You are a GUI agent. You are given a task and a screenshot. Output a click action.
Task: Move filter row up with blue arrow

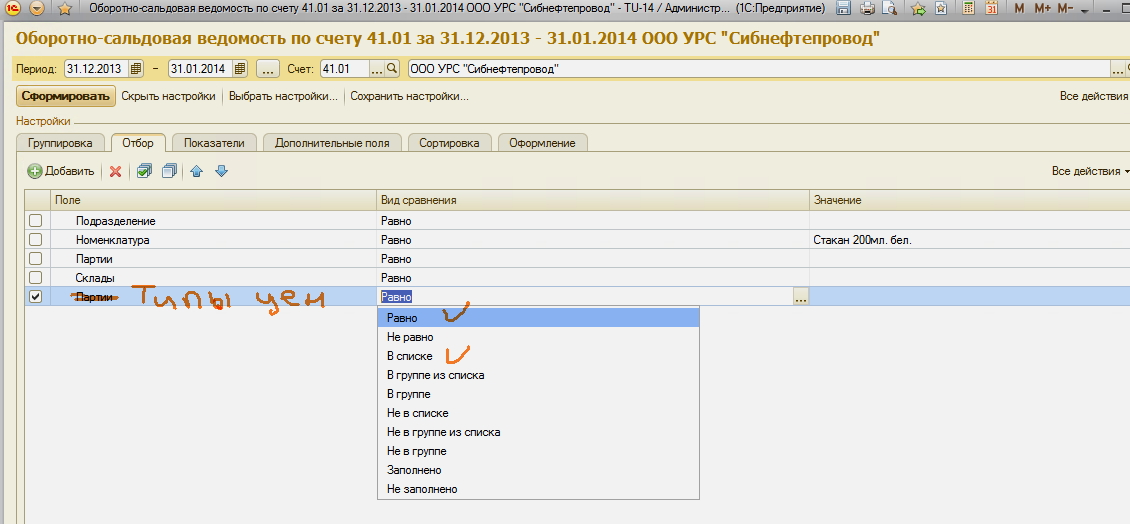197,171
